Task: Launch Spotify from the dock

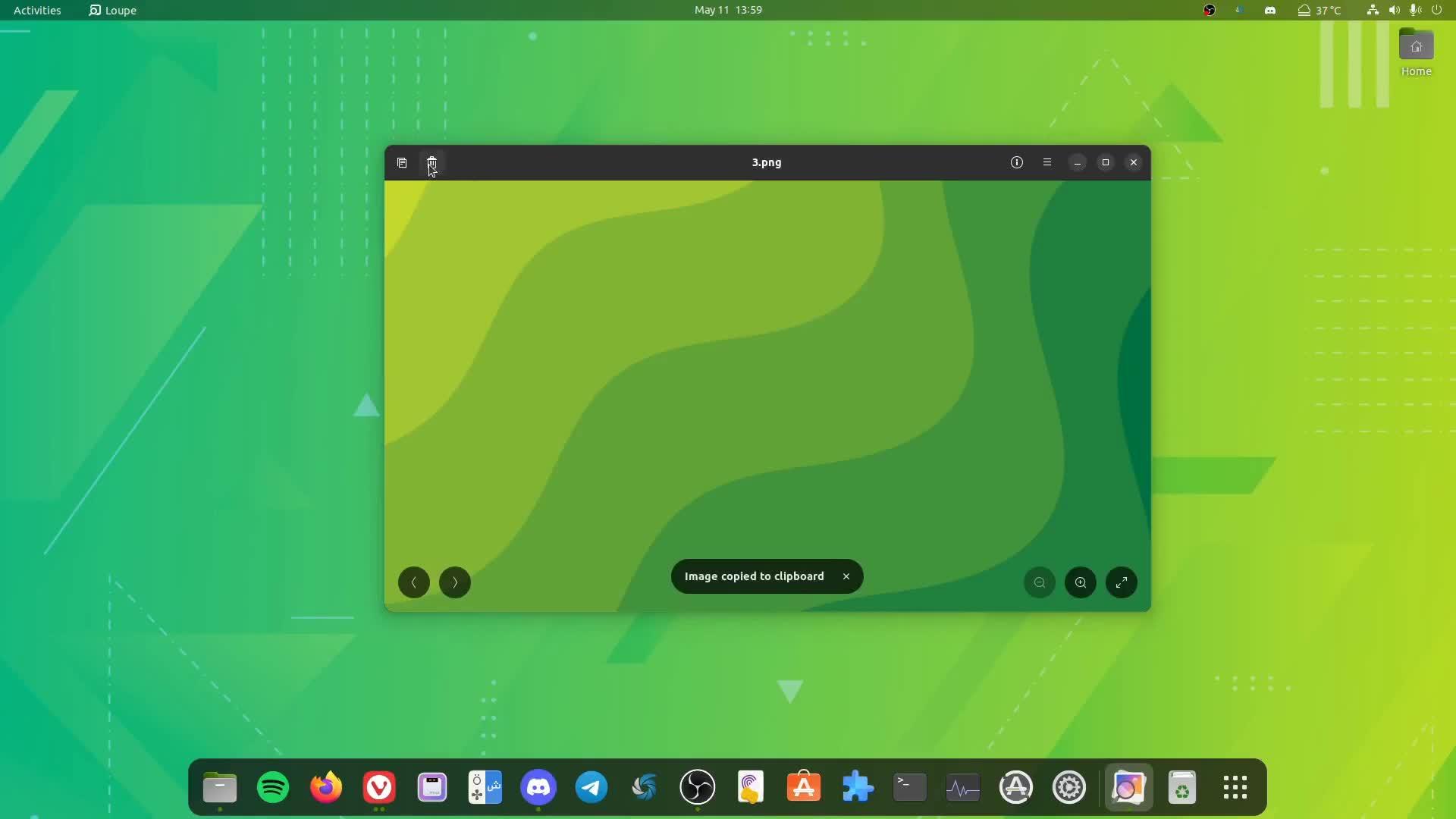Action: (x=272, y=787)
